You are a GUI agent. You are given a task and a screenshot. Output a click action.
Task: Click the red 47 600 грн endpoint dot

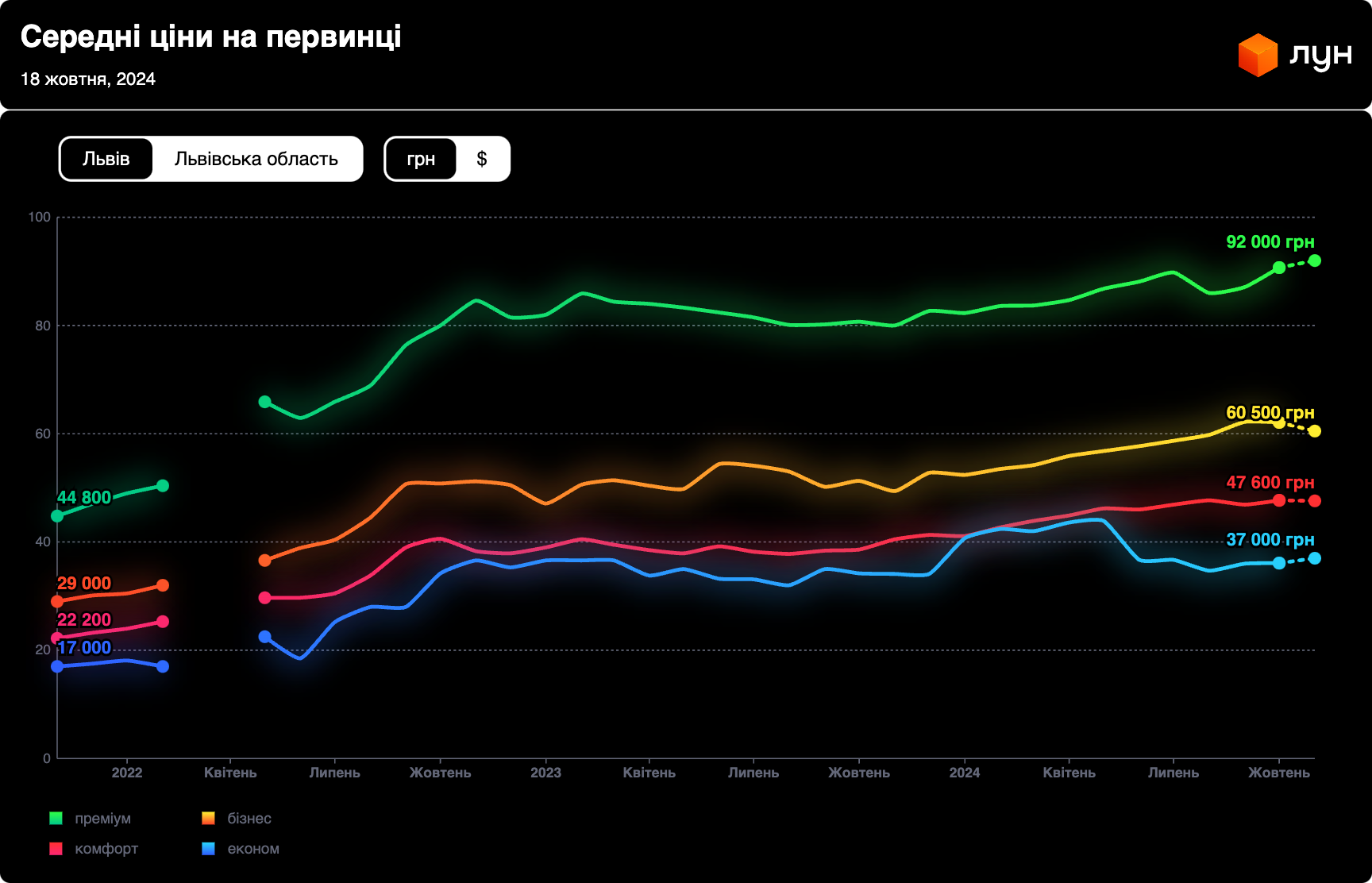pyautogui.click(x=1315, y=501)
